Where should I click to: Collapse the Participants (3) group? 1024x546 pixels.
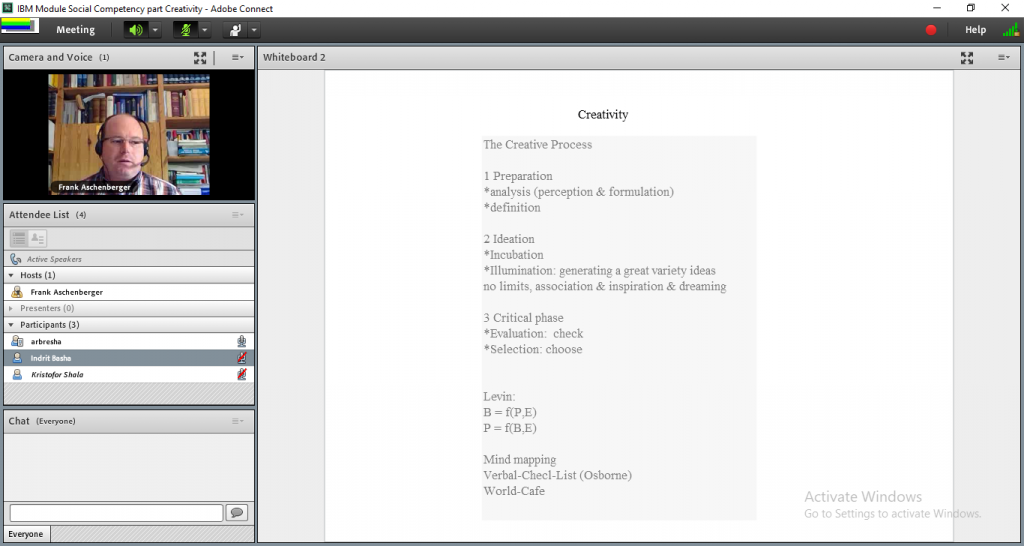coord(11,325)
